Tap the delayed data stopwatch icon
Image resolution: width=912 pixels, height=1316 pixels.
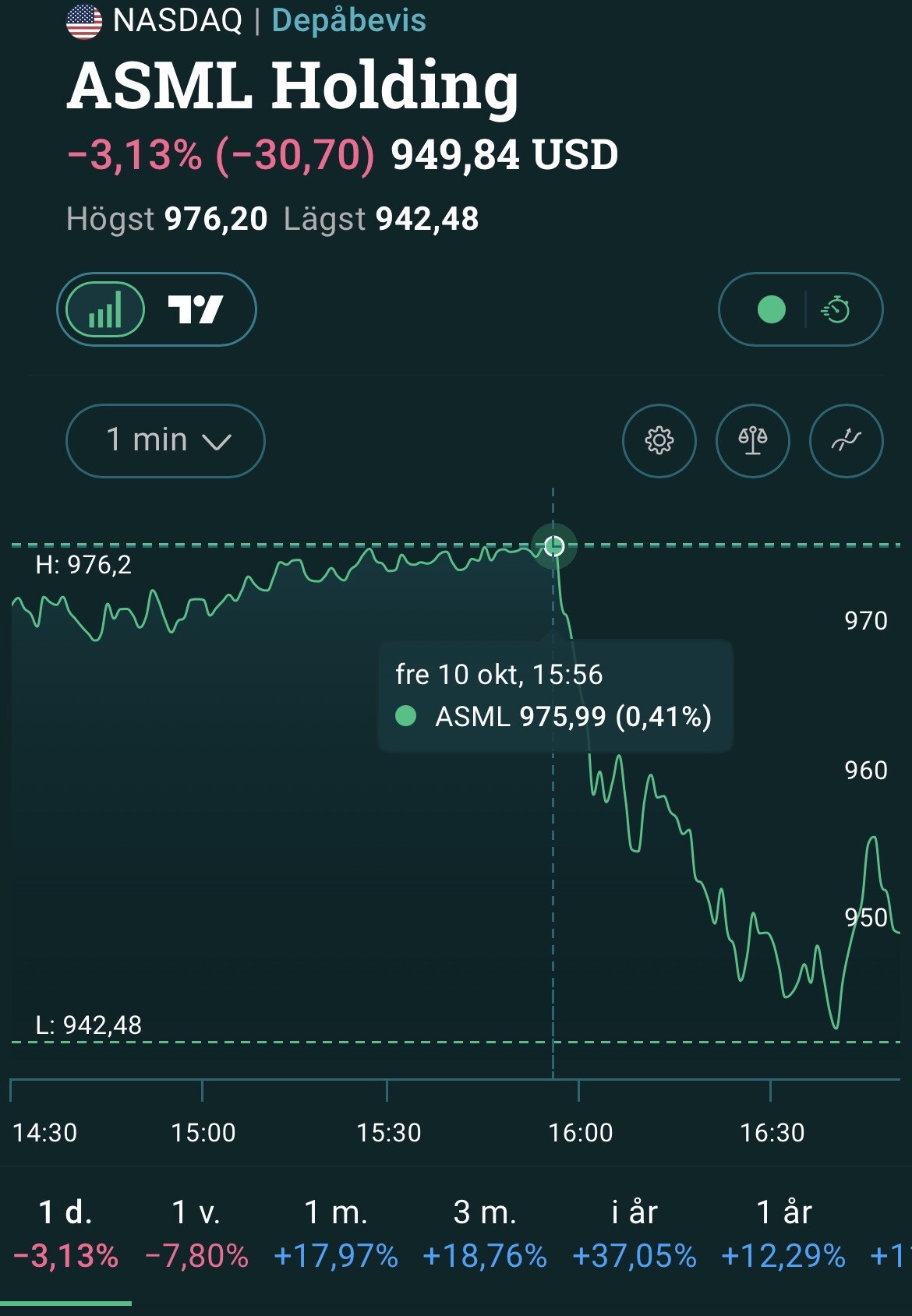click(x=836, y=309)
